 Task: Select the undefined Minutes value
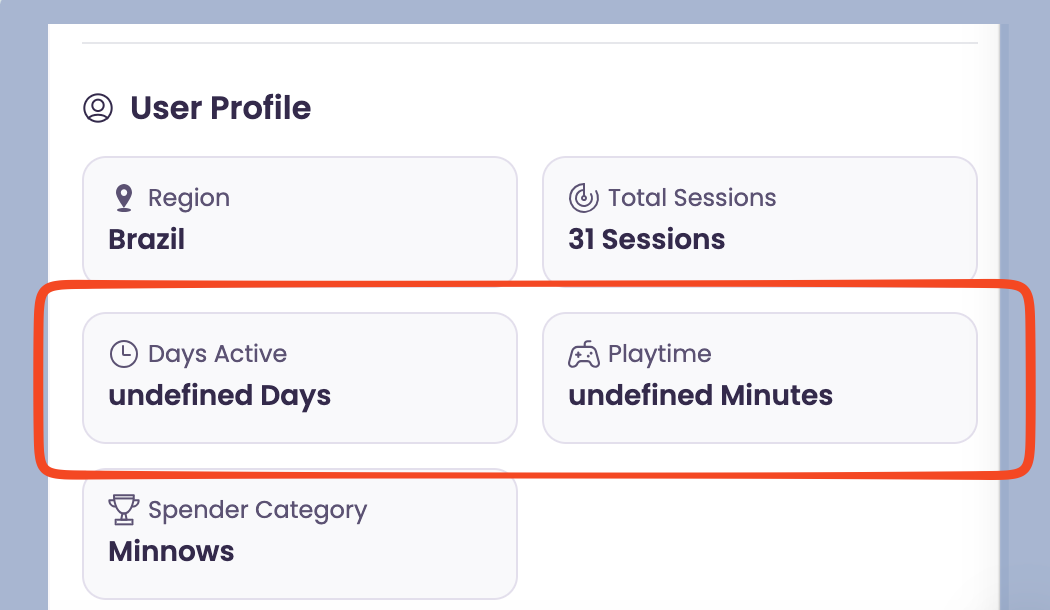(700, 396)
